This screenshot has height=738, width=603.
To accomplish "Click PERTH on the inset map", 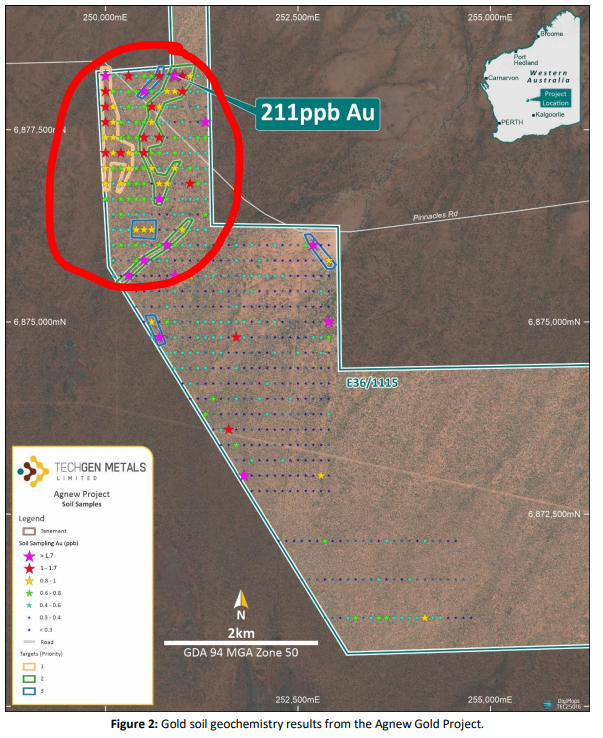I will click(x=512, y=122).
